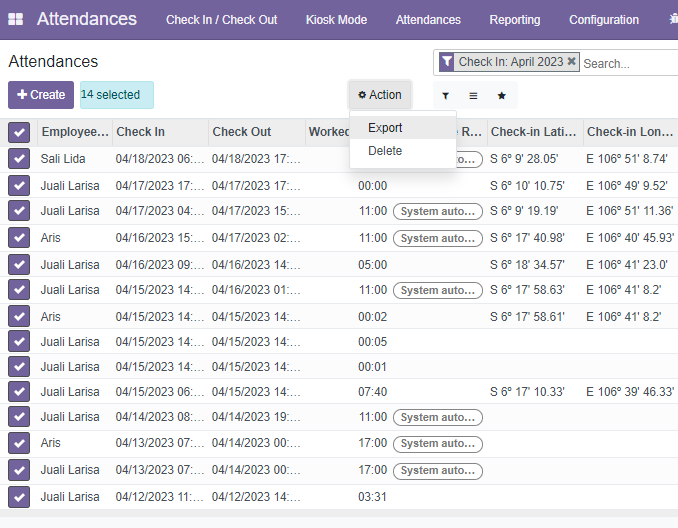Uncheck the Aris 00:02 row checkbox
Screen dimensions: 678x528
(19, 316)
